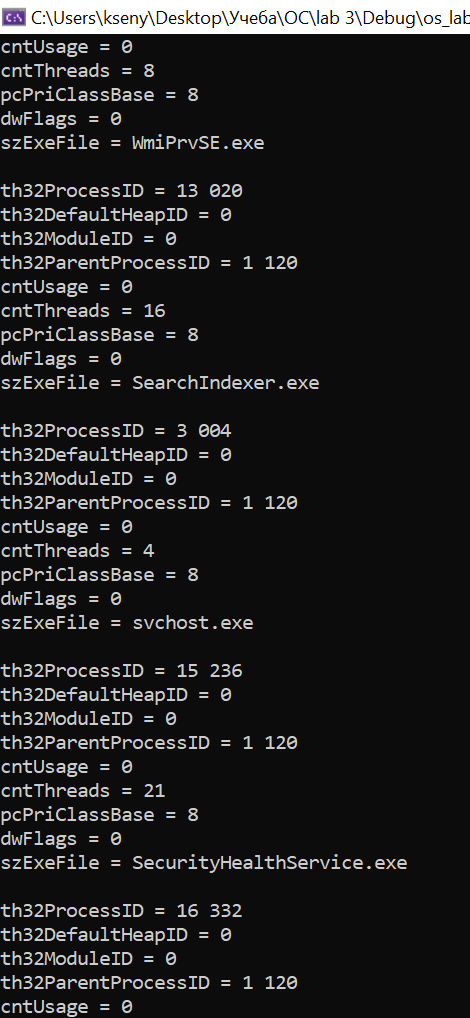The width and height of the screenshot is (470, 1018).
Task: Select th32DefaultHeapID line of process 16 332
Action: tap(116, 935)
